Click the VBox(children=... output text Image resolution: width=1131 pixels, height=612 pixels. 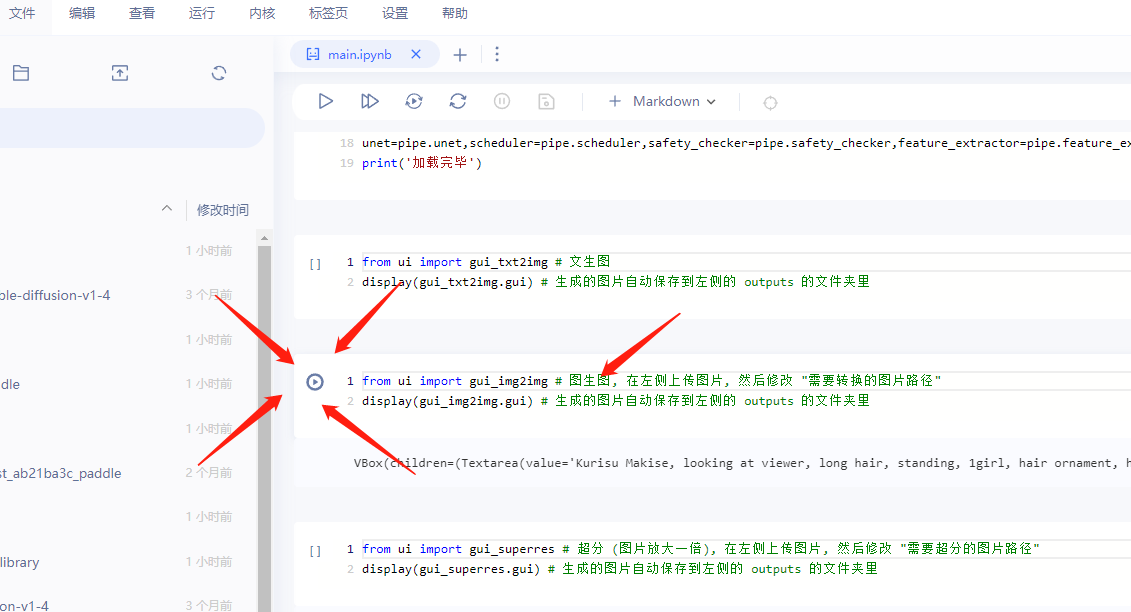pos(741,463)
